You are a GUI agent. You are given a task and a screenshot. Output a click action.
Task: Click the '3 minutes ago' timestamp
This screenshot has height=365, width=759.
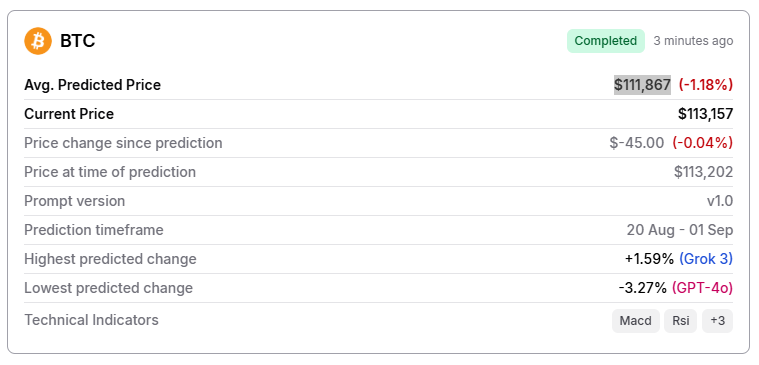(693, 41)
